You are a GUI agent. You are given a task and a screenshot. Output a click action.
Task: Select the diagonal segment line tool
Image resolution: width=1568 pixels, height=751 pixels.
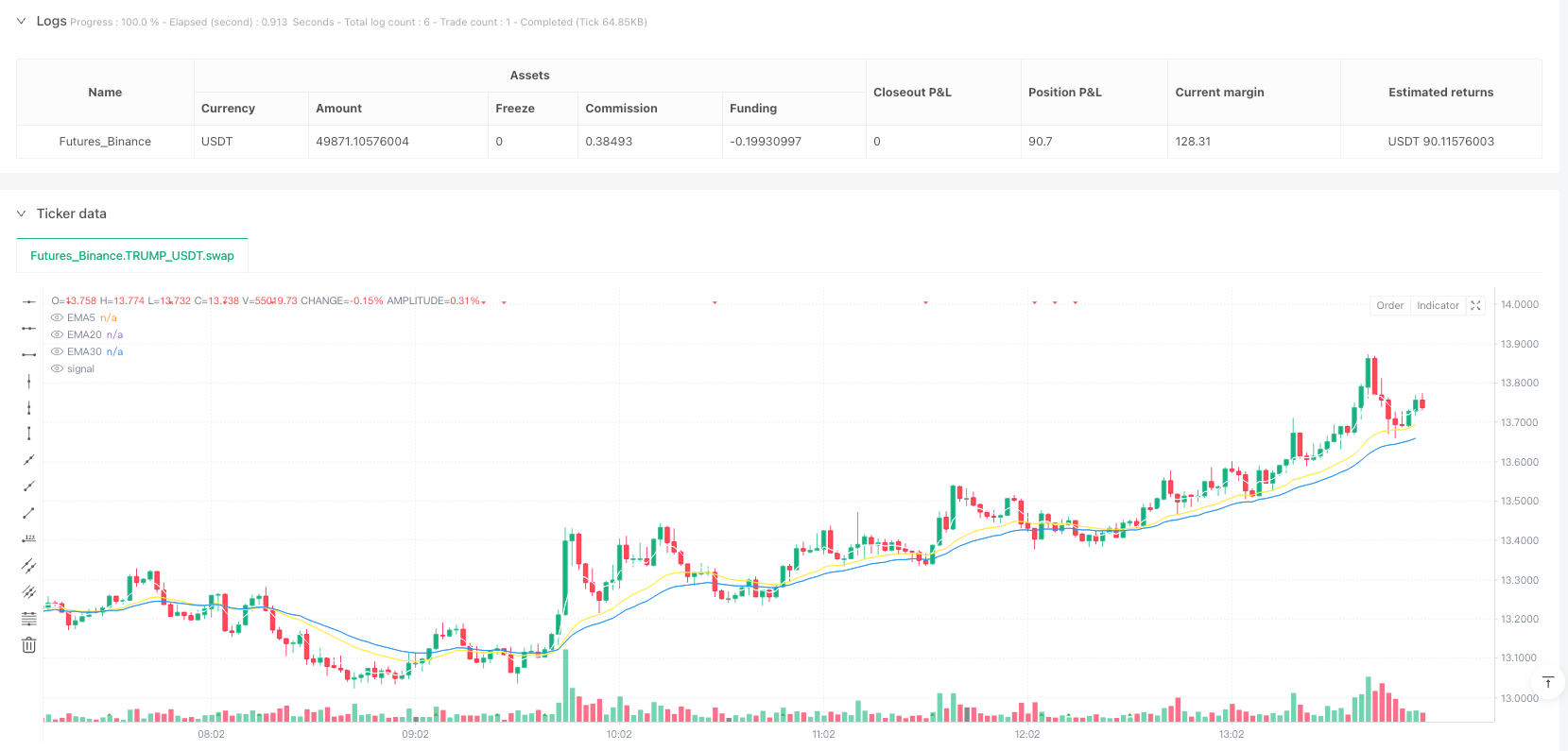point(29,513)
